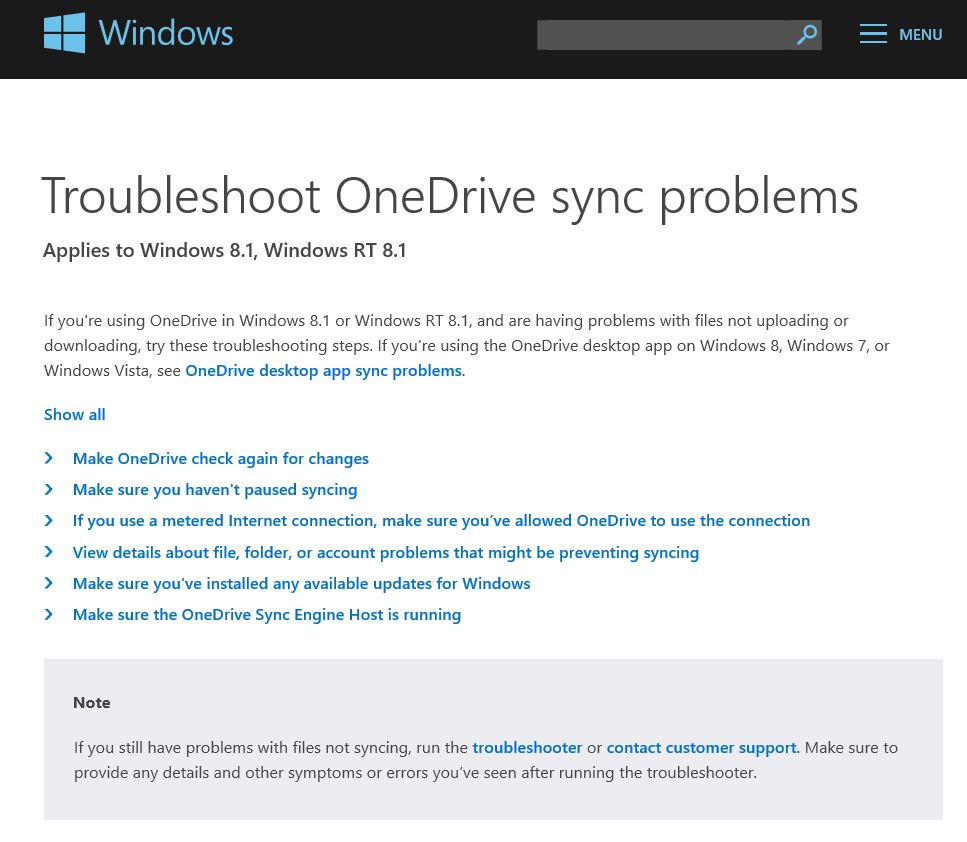Screen dimensions: 967x842
Task: Click contact customer support link
Action: pyautogui.click(x=702, y=748)
